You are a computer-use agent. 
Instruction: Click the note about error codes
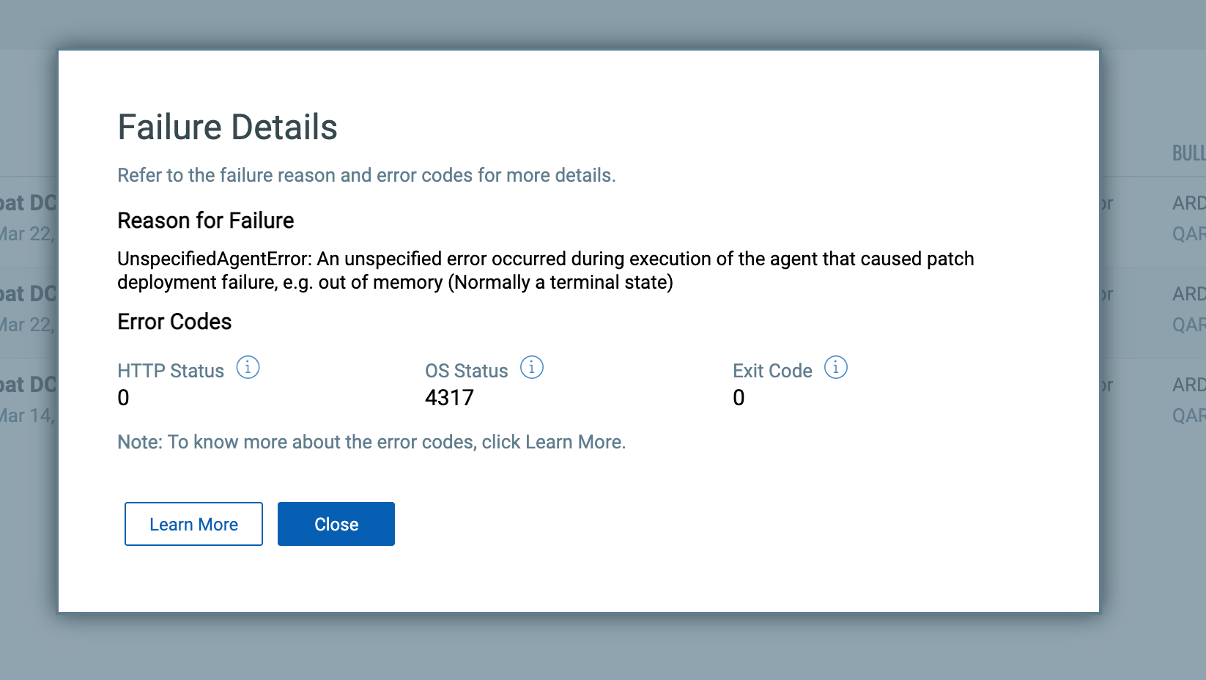(x=371, y=441)
